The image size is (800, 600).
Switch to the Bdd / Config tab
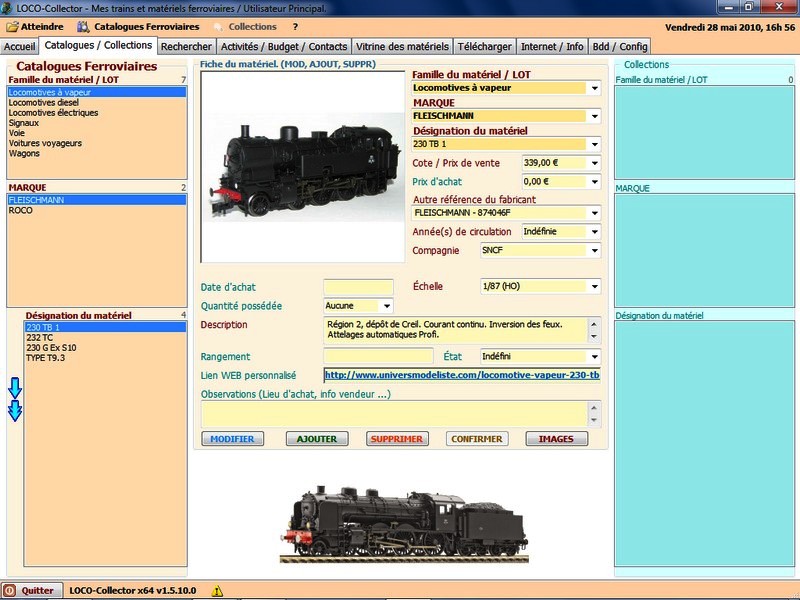point(619,46)
